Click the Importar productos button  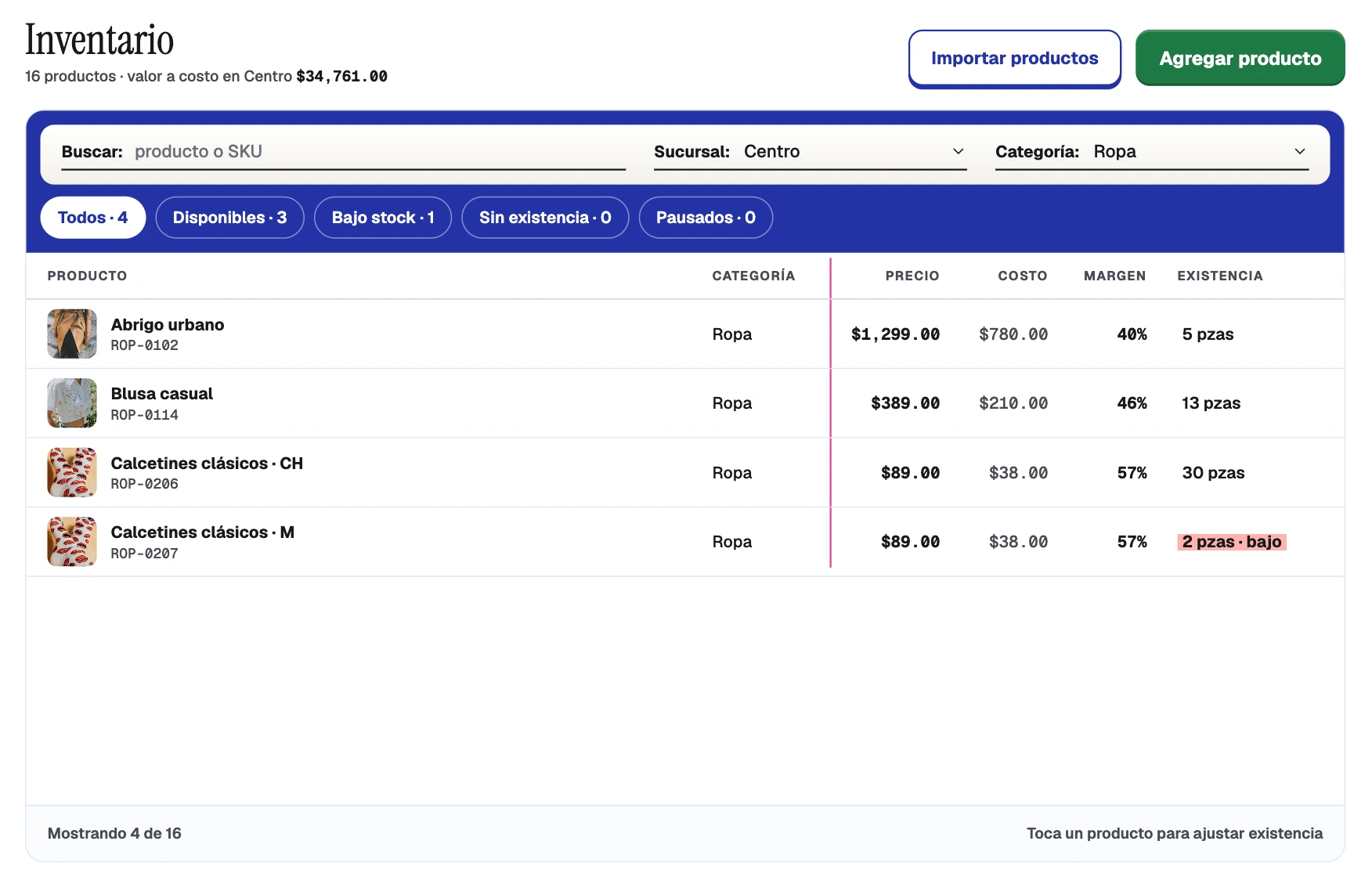1014,59
